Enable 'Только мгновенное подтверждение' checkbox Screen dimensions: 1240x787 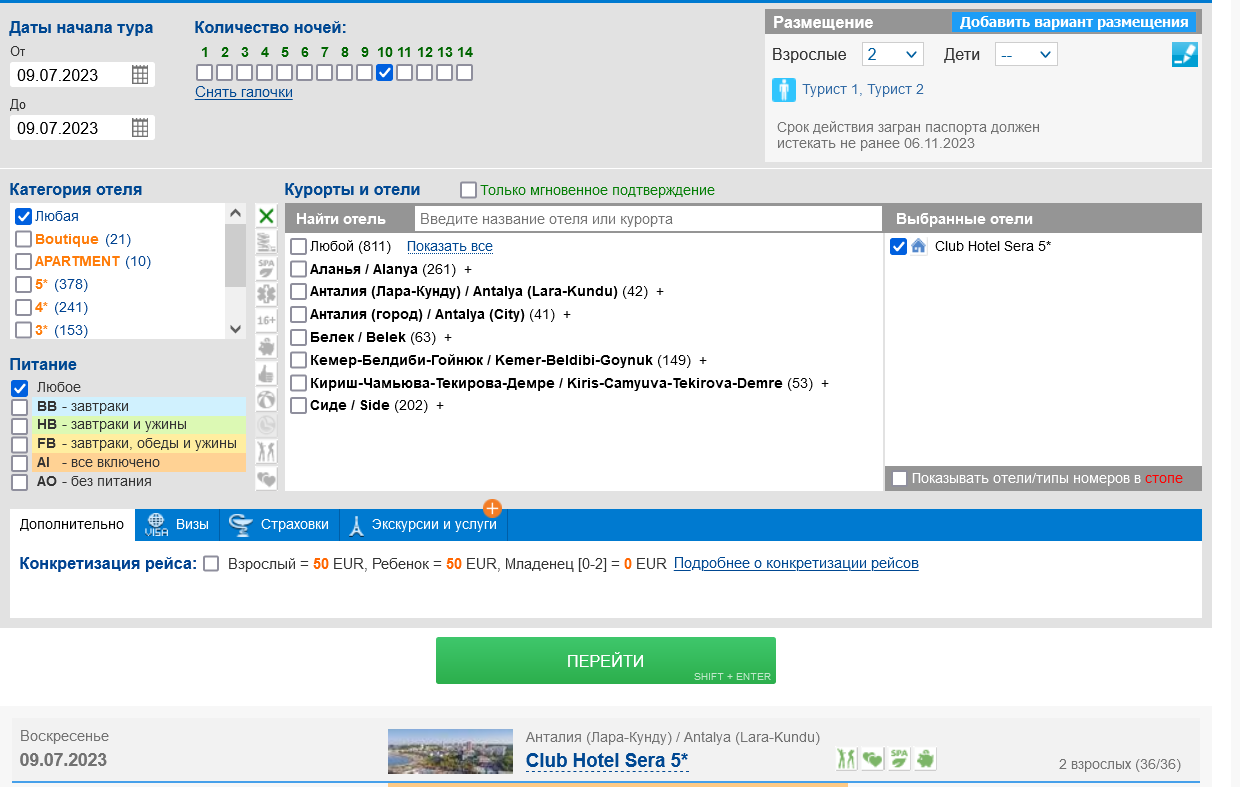(468, 190)
